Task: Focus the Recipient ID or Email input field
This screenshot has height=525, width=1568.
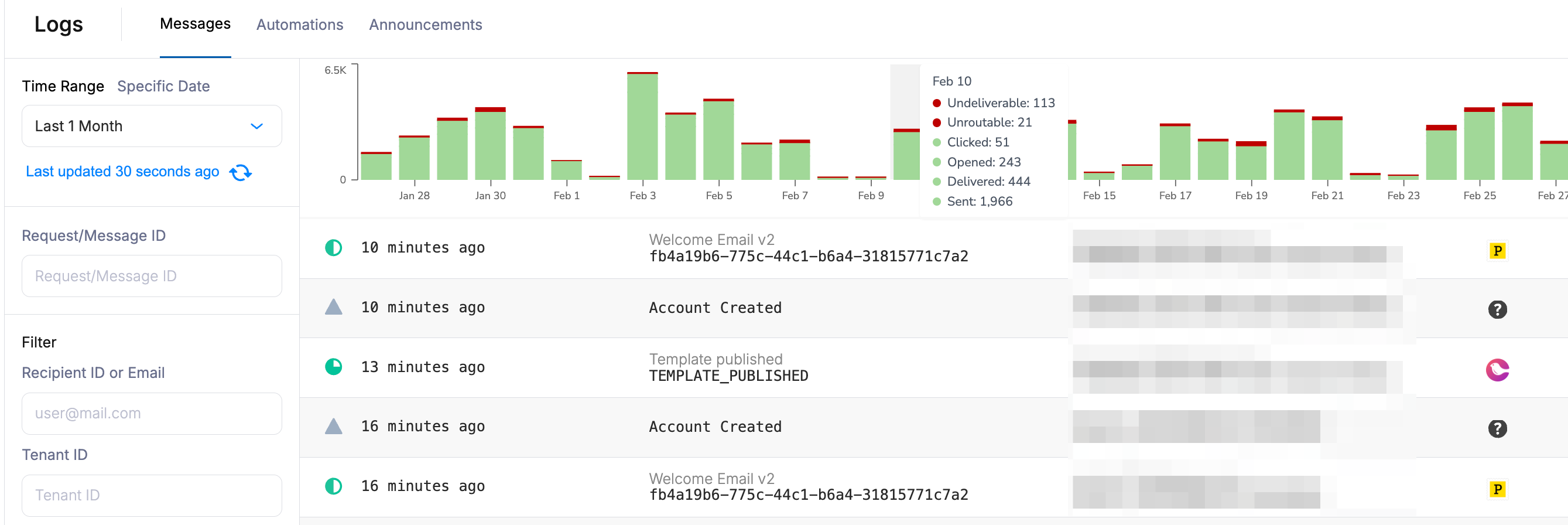Action: click(152, 414)
